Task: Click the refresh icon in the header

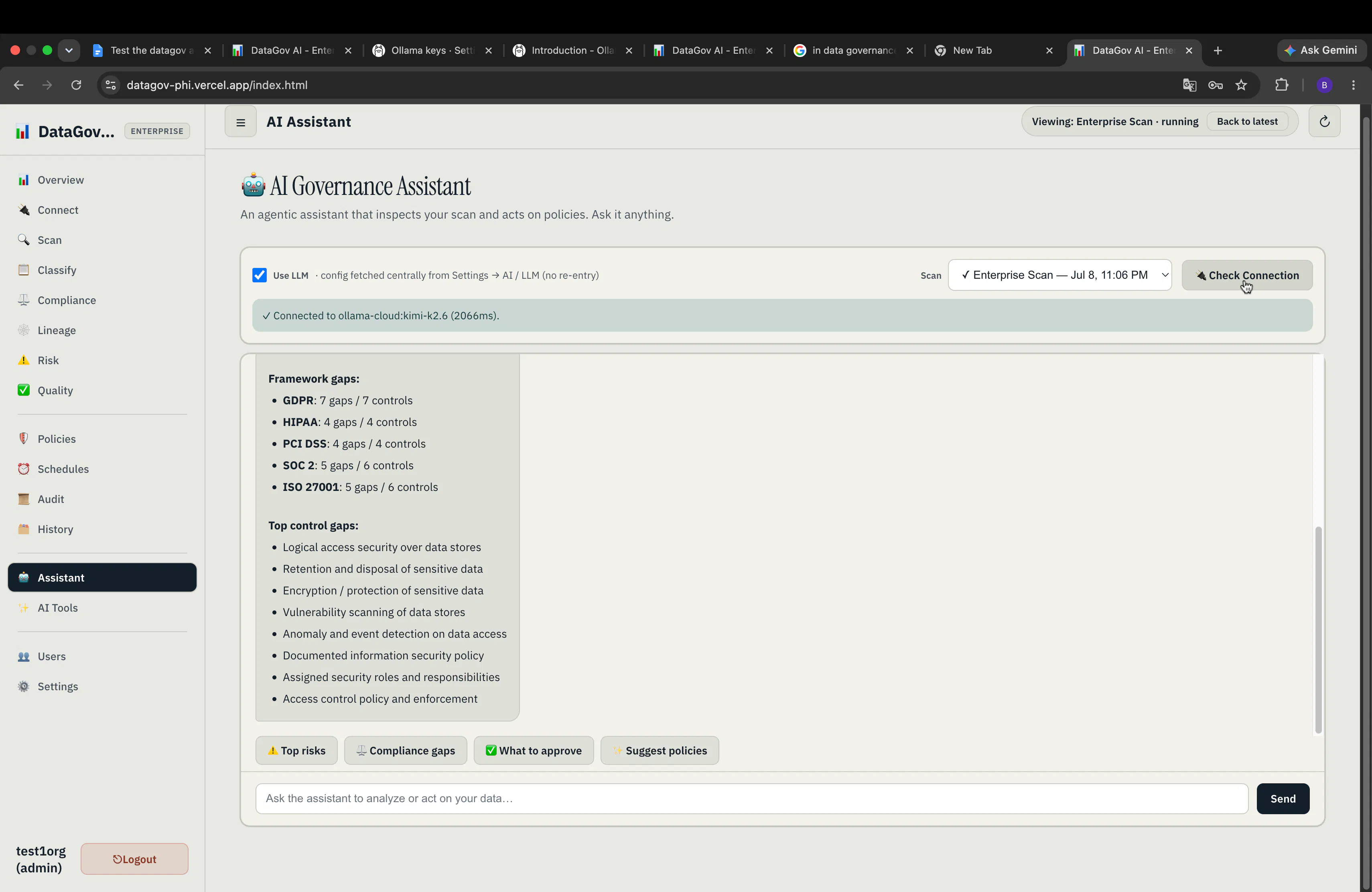Action: click(1324, 122)
